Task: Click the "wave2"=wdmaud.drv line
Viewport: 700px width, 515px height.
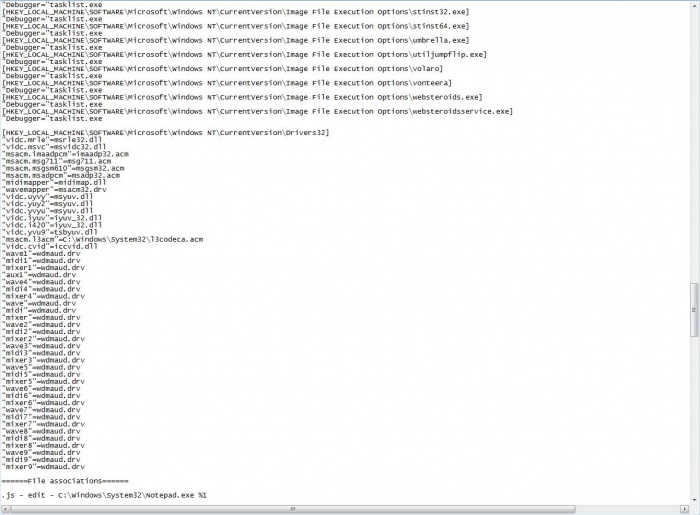Action: (41, 325)
